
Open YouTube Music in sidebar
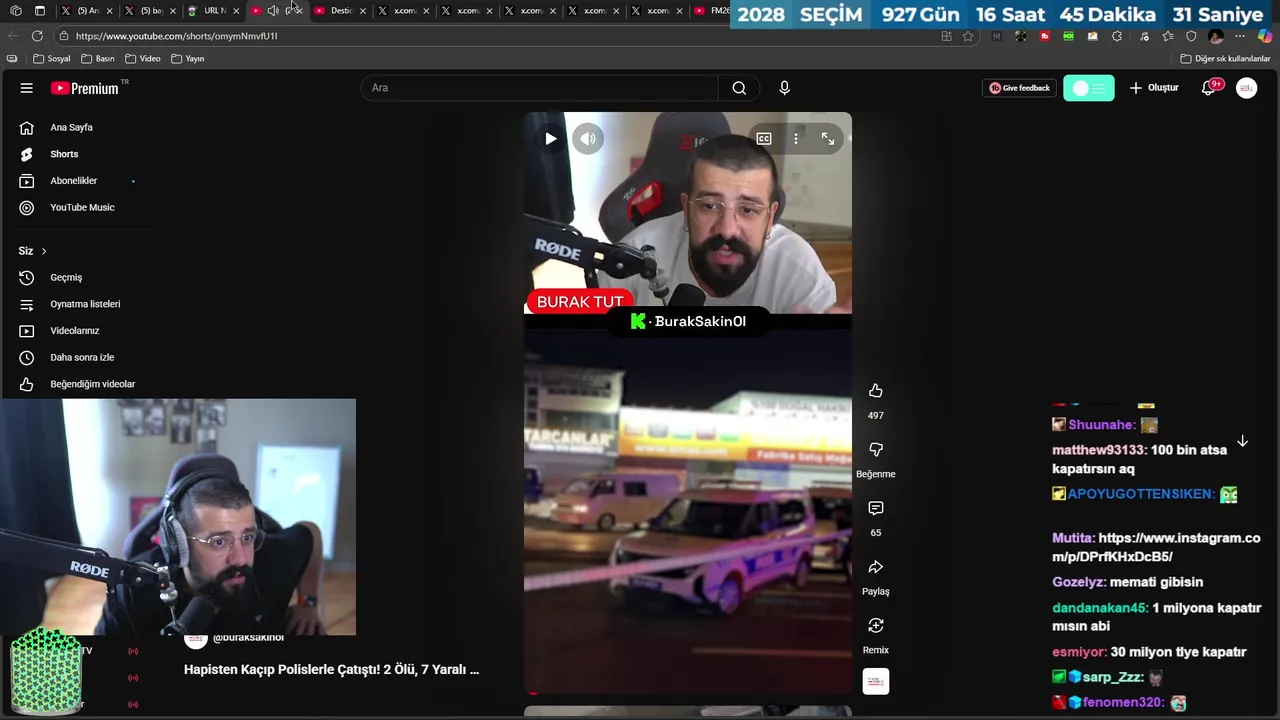(82, 207)
